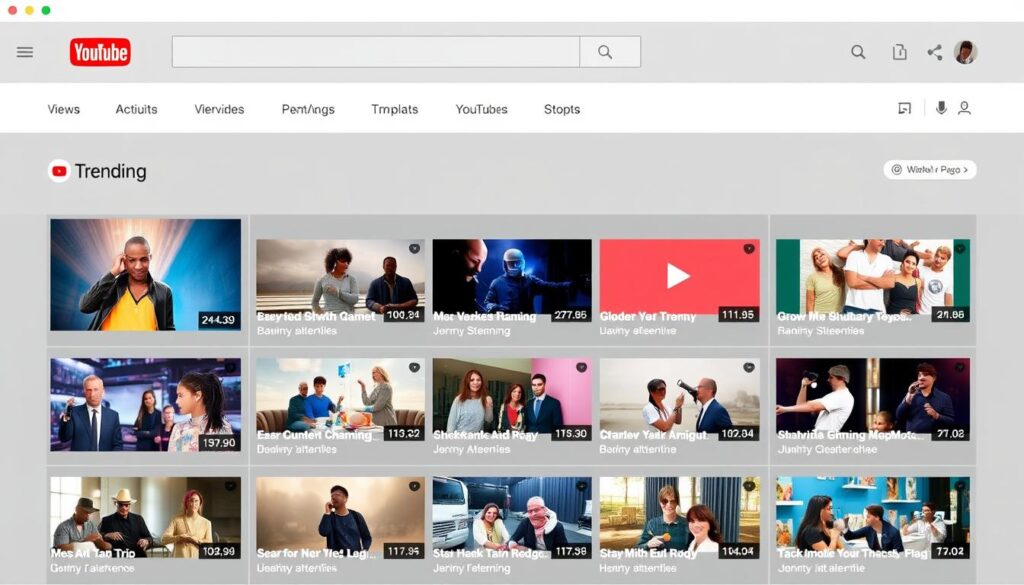The image size is (1024, 585).
Task: Click the Trending section heading text
Action: point(110,171)
